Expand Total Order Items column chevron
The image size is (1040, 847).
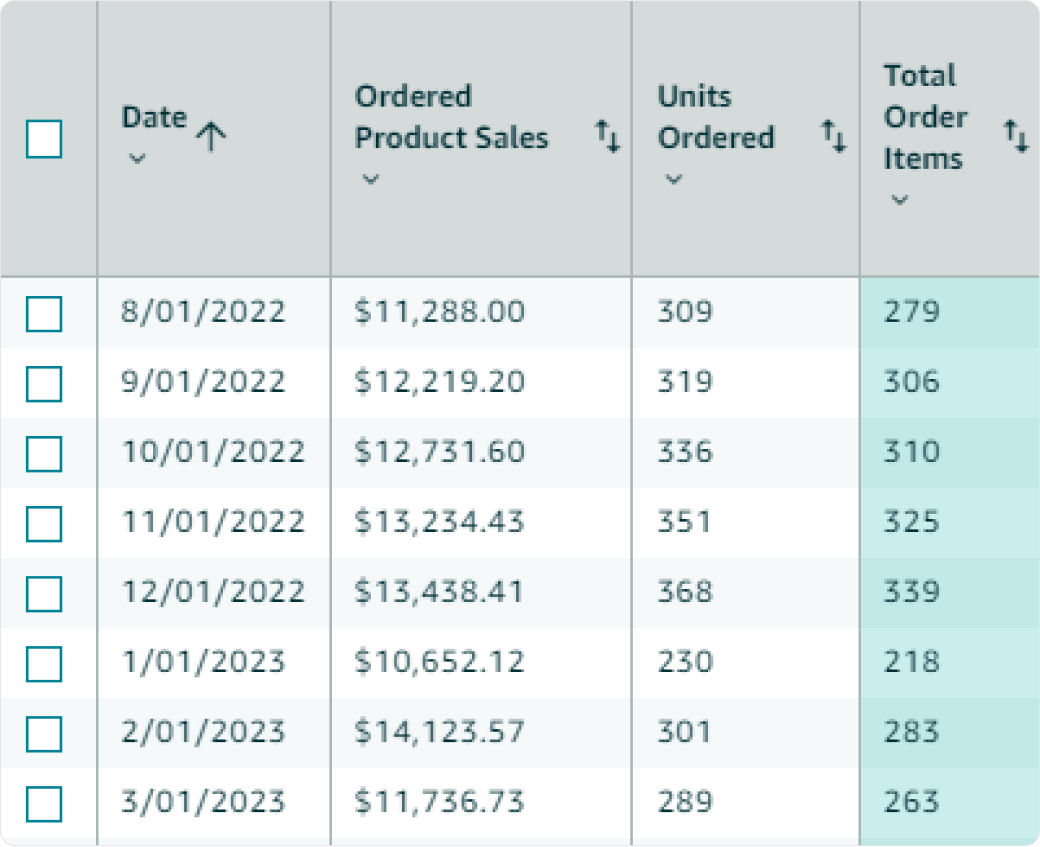click(899, 200)
